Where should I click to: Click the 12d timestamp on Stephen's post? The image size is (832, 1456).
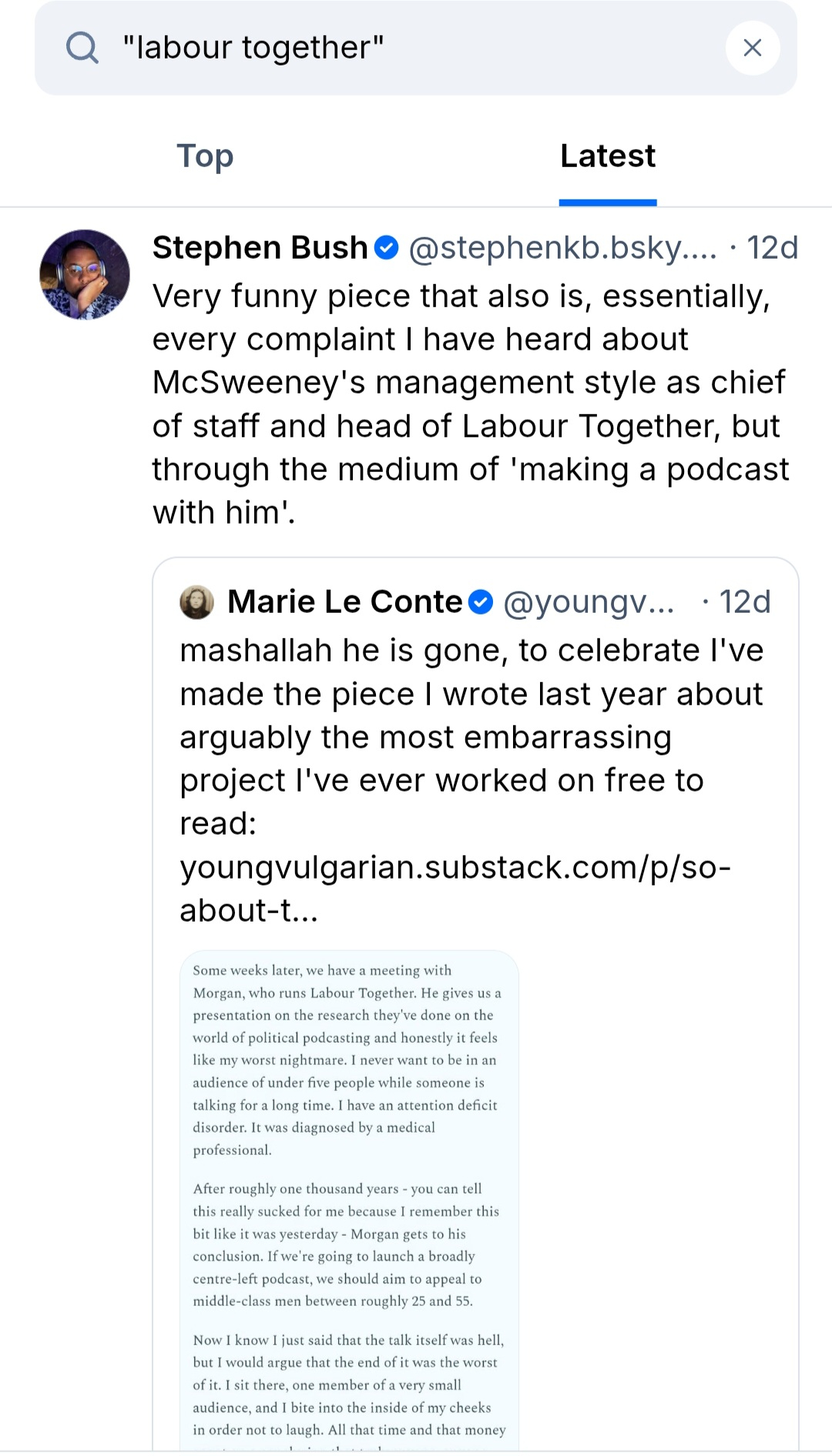(x=772, y=248)
